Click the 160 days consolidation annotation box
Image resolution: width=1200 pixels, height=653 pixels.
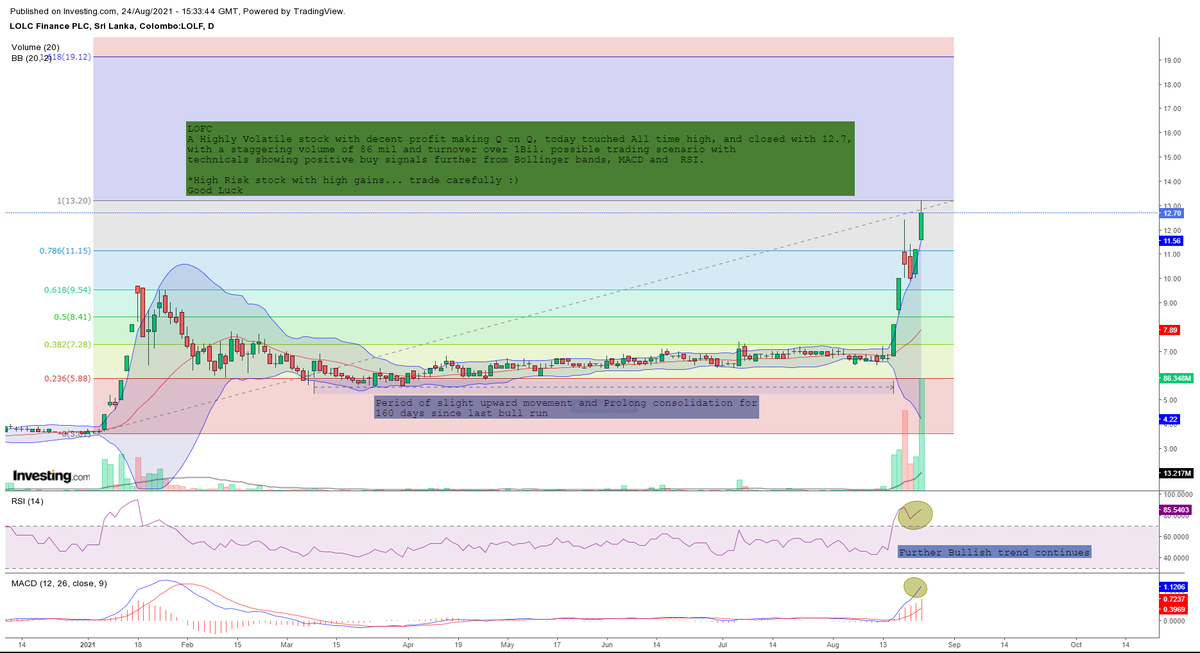click(x=566, y=407)
